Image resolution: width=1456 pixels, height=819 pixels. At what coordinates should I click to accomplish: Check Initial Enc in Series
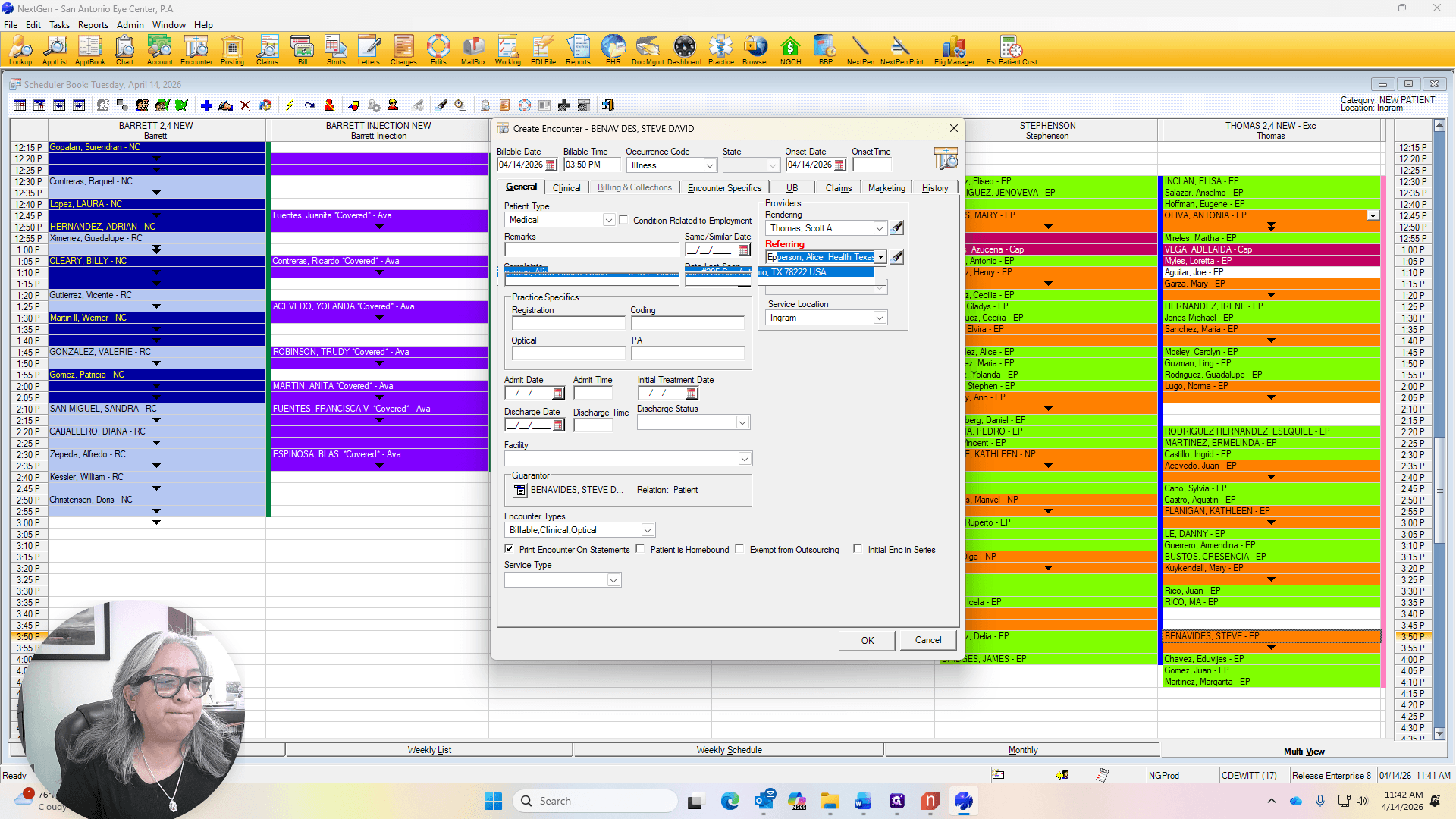(858, 549)
